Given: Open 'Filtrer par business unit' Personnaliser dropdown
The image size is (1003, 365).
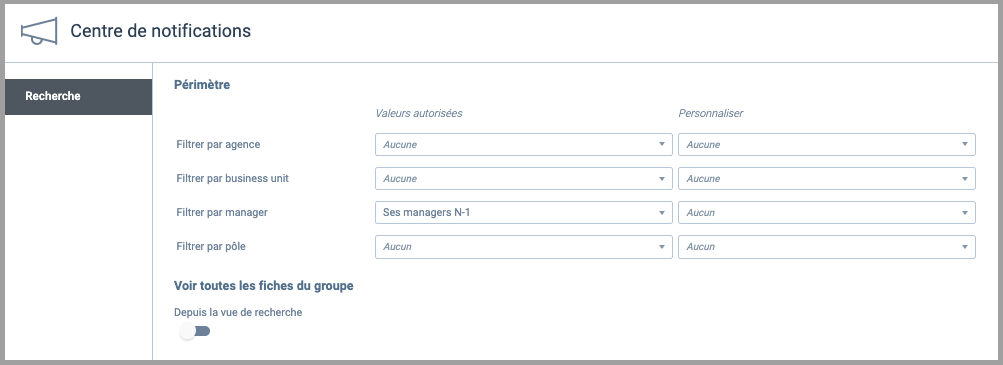Looking at the screenshot, I should 826,178.
